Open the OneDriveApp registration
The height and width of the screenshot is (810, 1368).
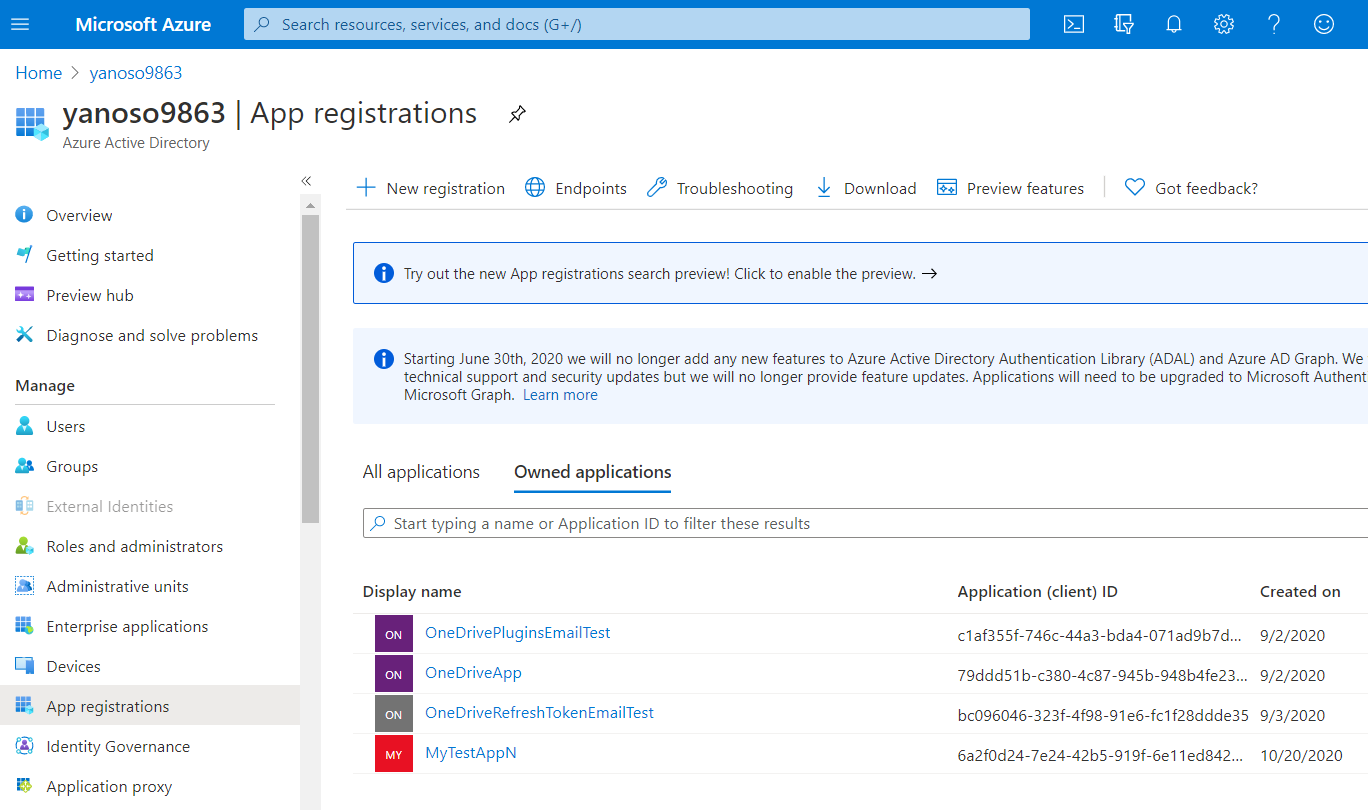pos(473,673)
